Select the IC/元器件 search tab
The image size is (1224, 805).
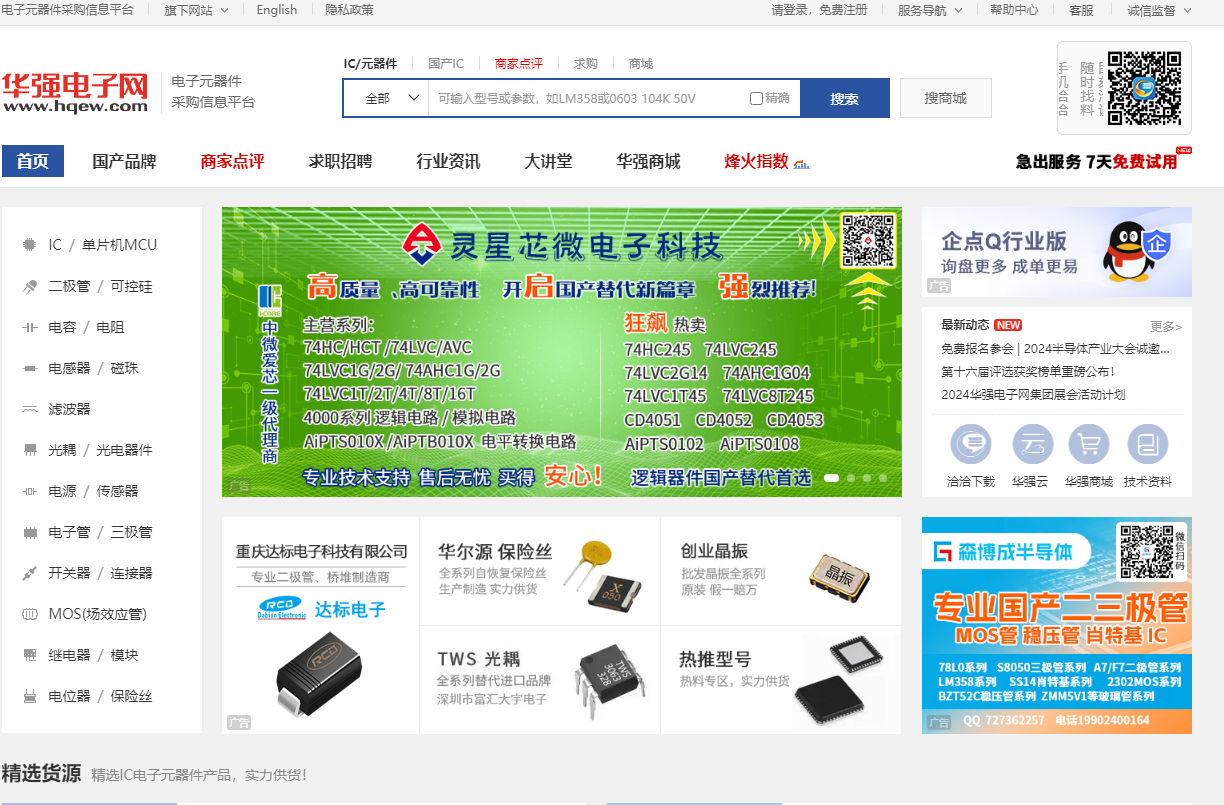click(x=370, y=63)
